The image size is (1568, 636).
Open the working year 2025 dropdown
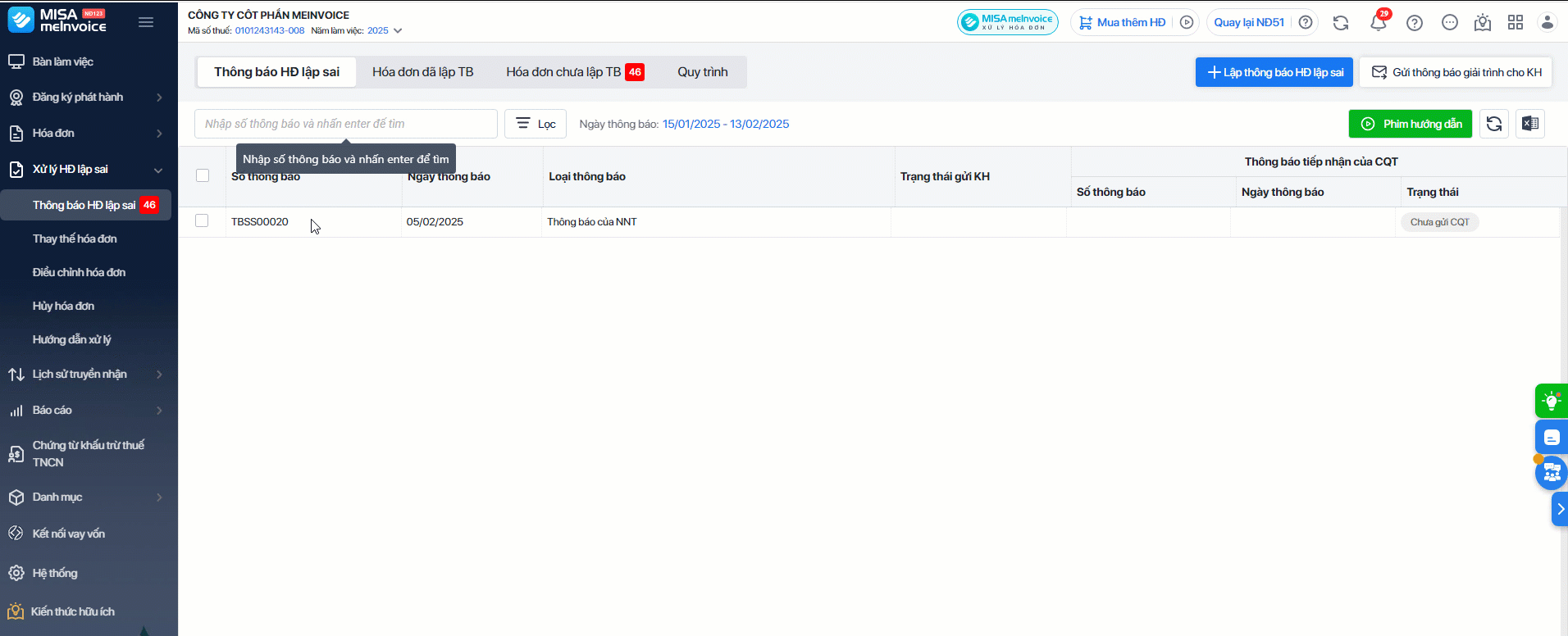click(x=385, y=31)
